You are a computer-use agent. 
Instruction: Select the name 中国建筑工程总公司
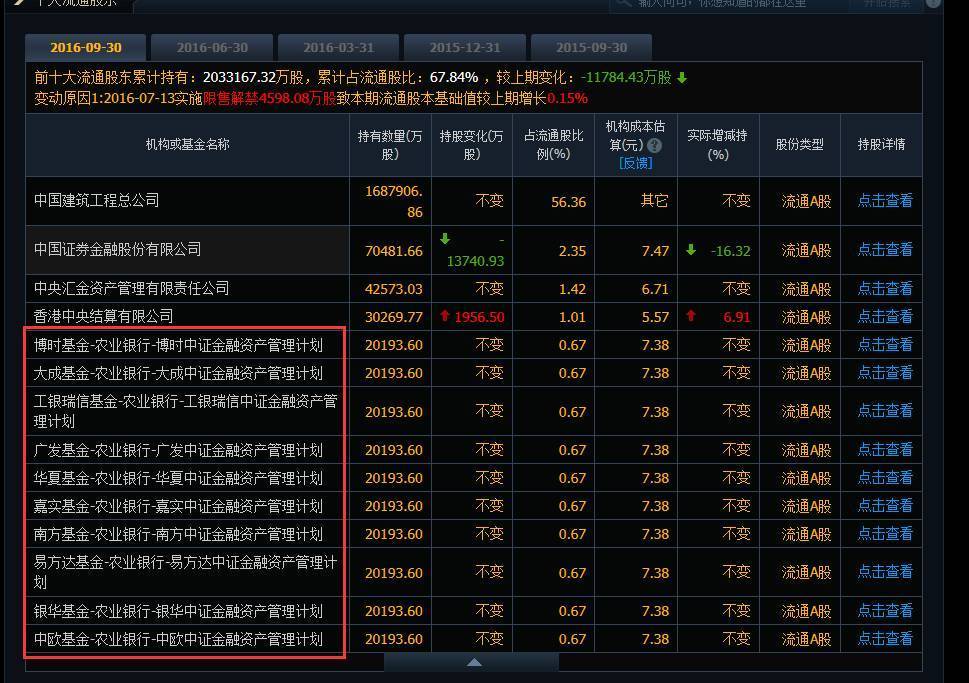click(96, 200)
